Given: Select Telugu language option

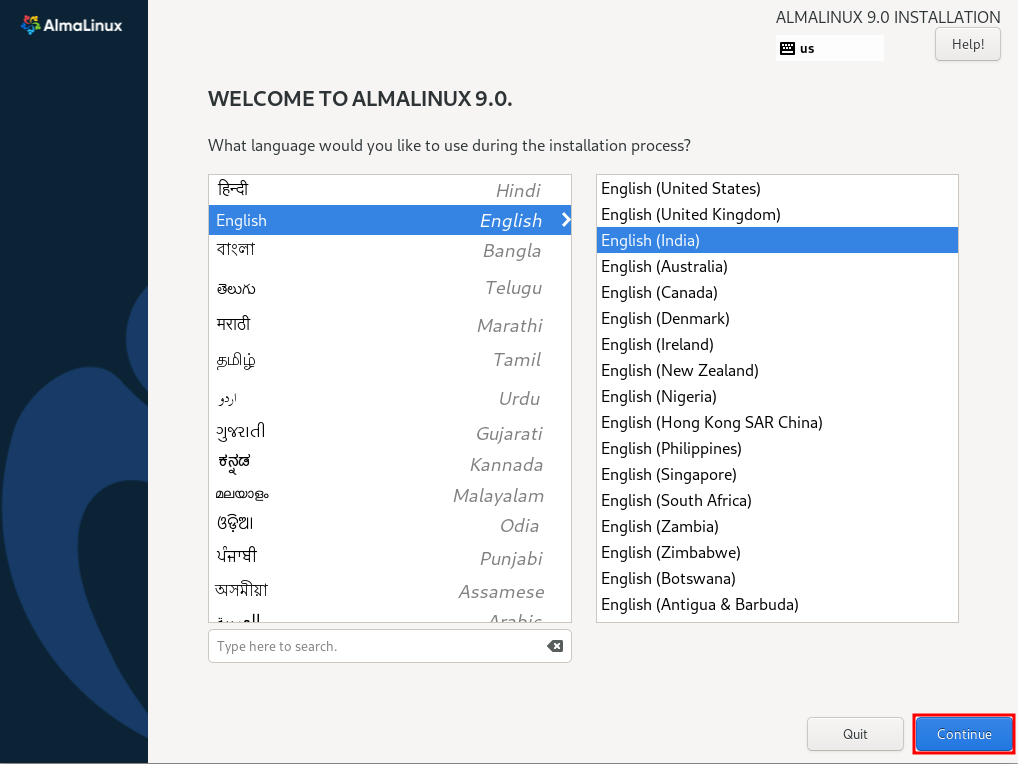Looking at the screenshot, I should click(390, 288).
